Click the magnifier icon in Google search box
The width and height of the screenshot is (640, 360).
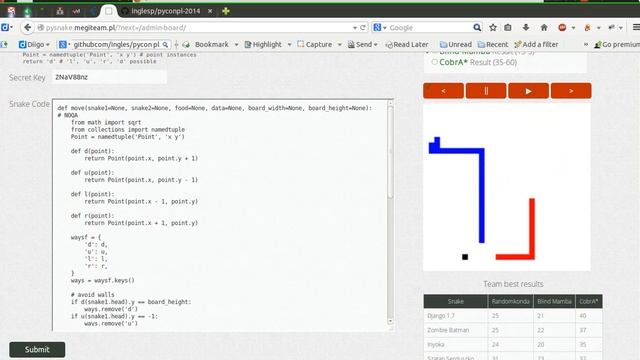tap(477, 27)
